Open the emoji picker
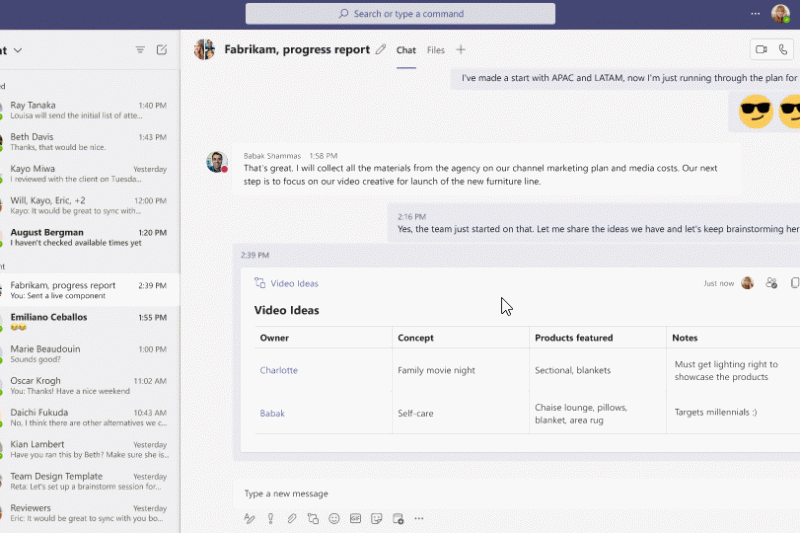Image resolution: width=800 pixels, height=533 pixels. [334, 519]
